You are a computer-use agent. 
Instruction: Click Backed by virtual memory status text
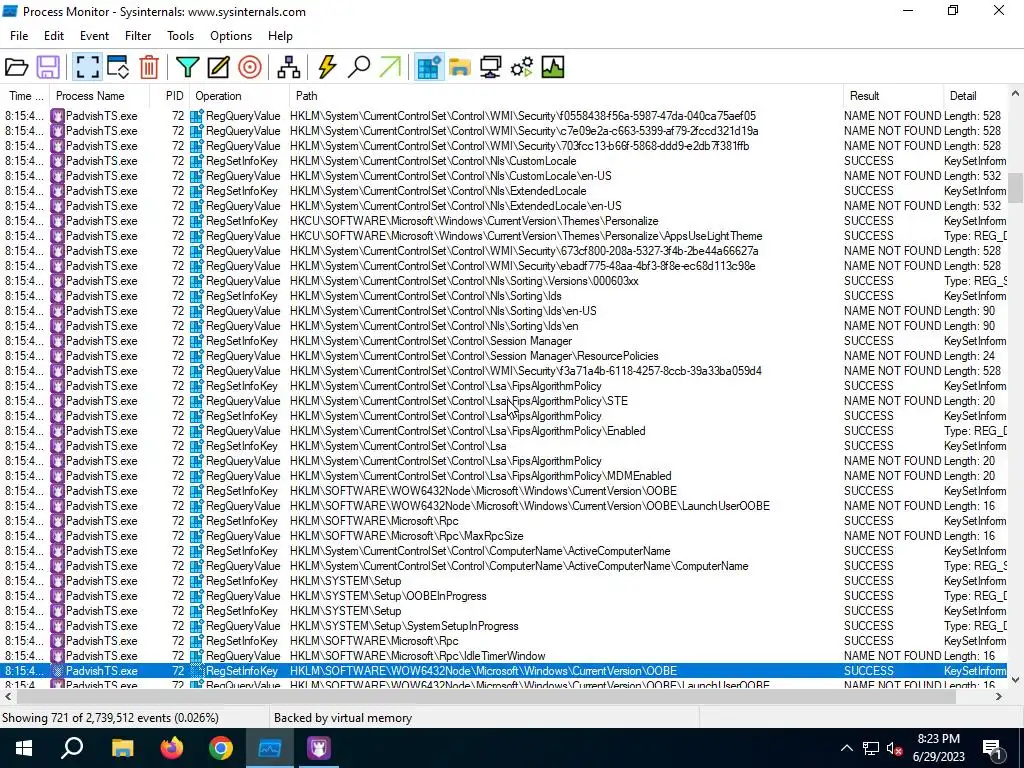(343, 718)
